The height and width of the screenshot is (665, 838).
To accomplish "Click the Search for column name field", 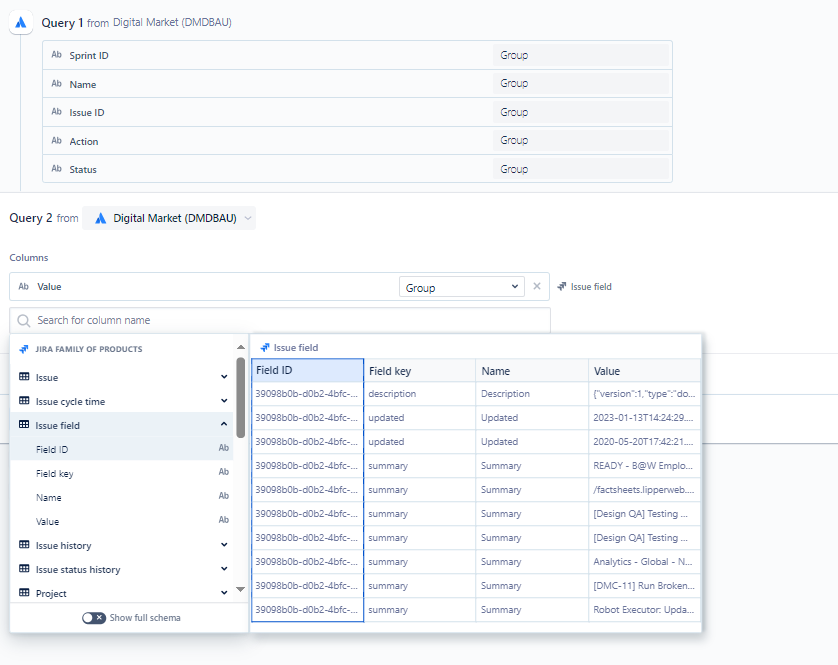I will (280, 320).
